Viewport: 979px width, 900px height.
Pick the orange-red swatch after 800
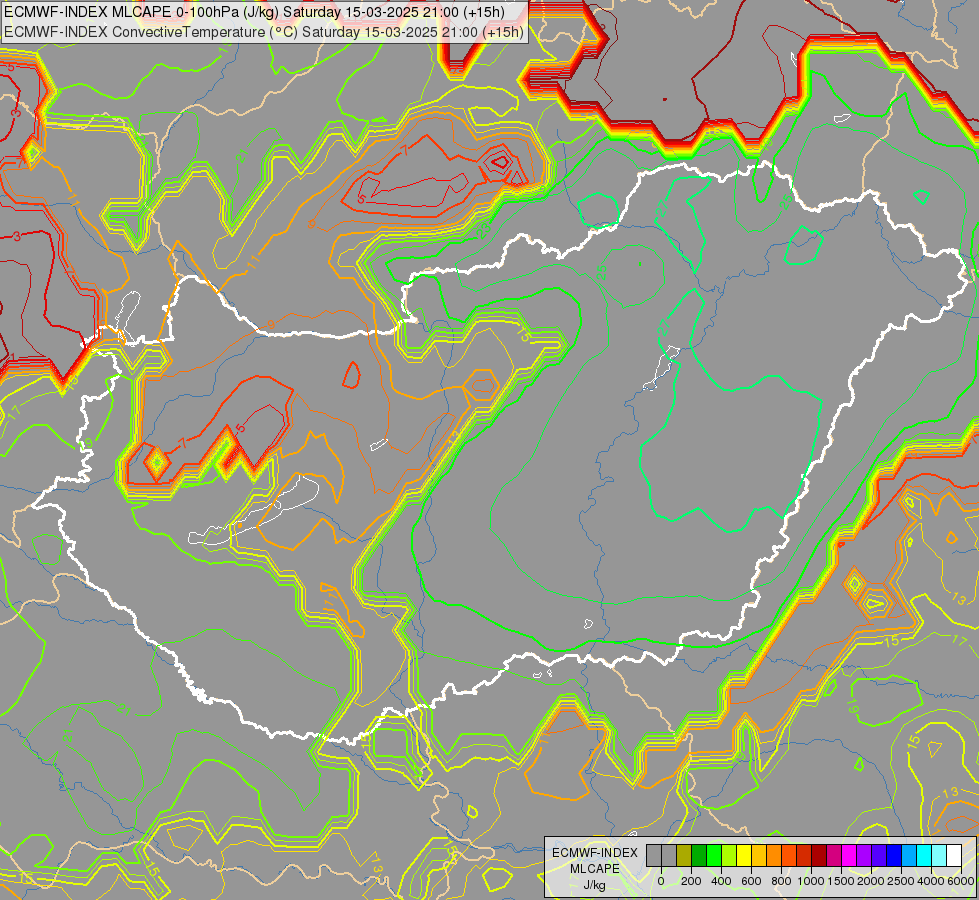point(789,856)
